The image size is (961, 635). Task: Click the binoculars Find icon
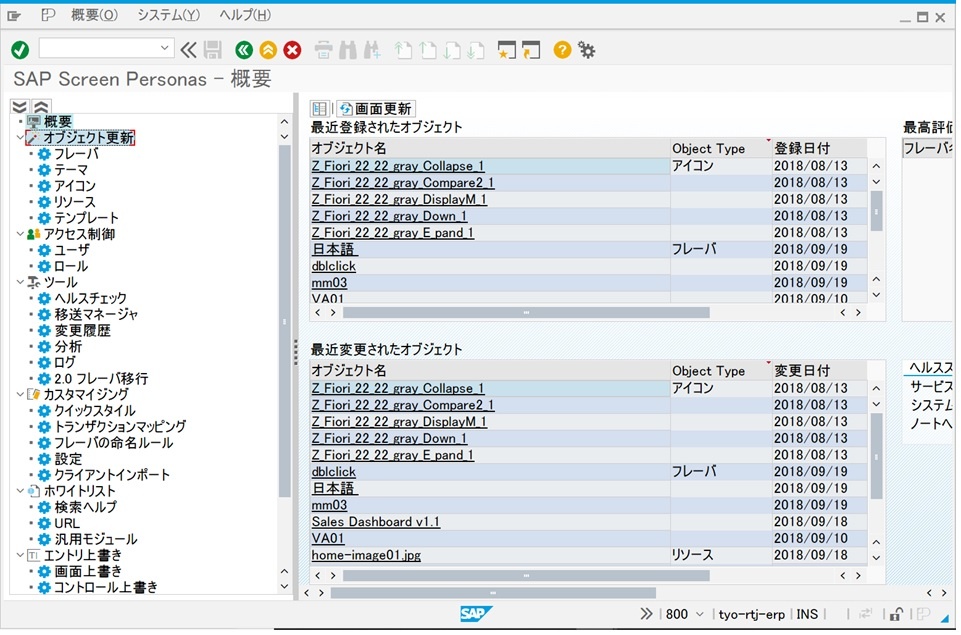pos(348,50)
